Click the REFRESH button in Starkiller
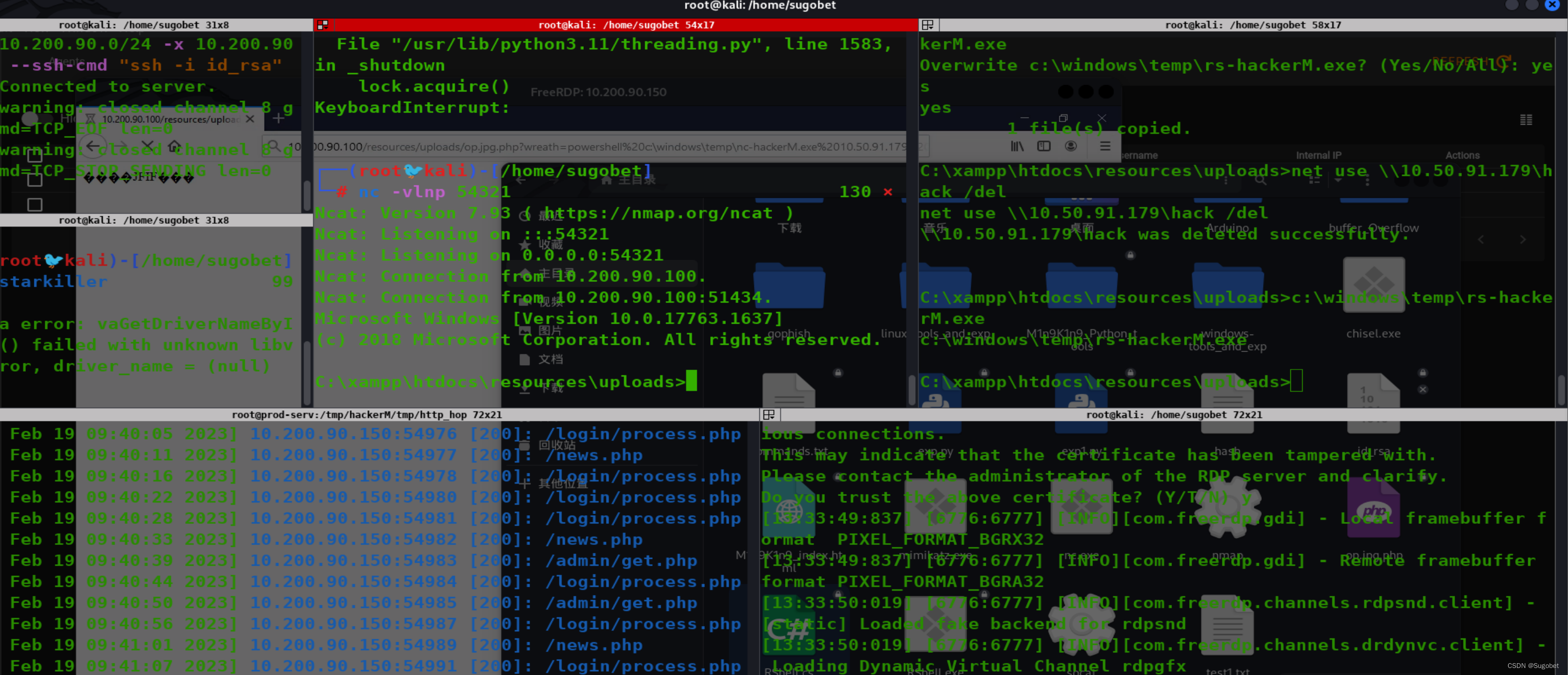 coord(1471,61)
